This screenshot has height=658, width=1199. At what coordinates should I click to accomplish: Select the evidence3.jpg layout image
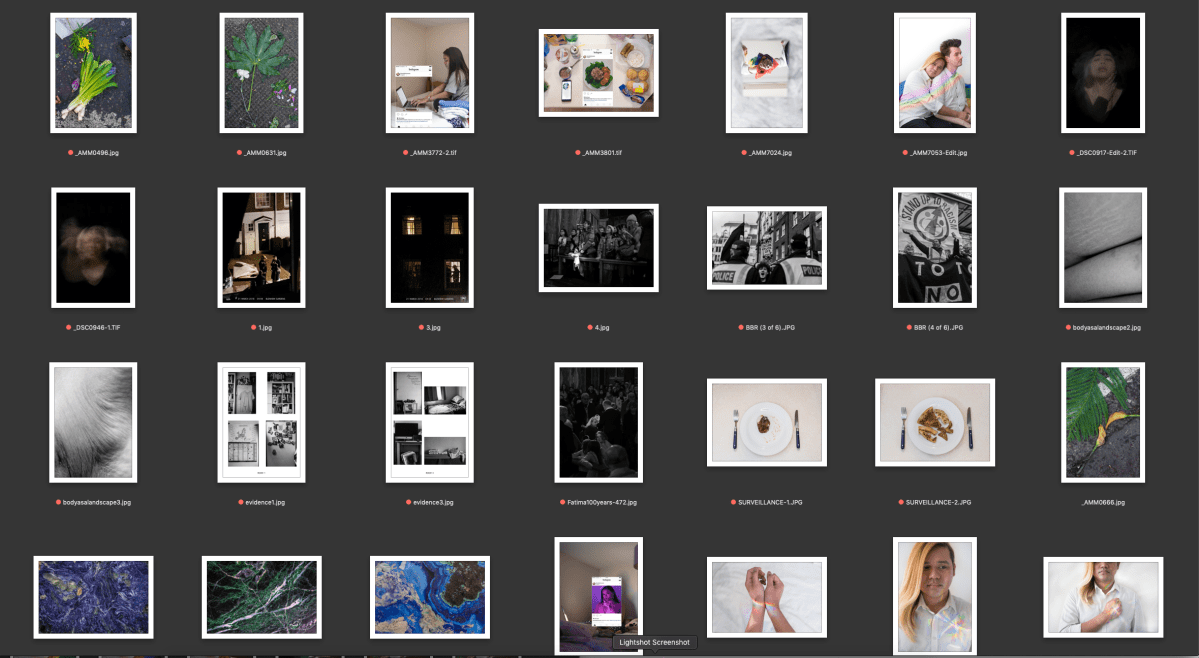coord(429,422)
